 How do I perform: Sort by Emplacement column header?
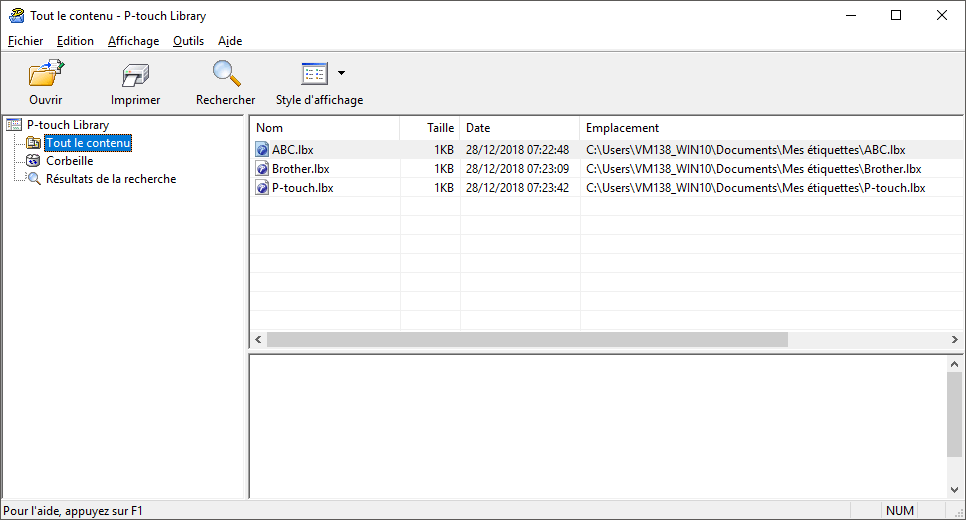(x=771, y=128)
